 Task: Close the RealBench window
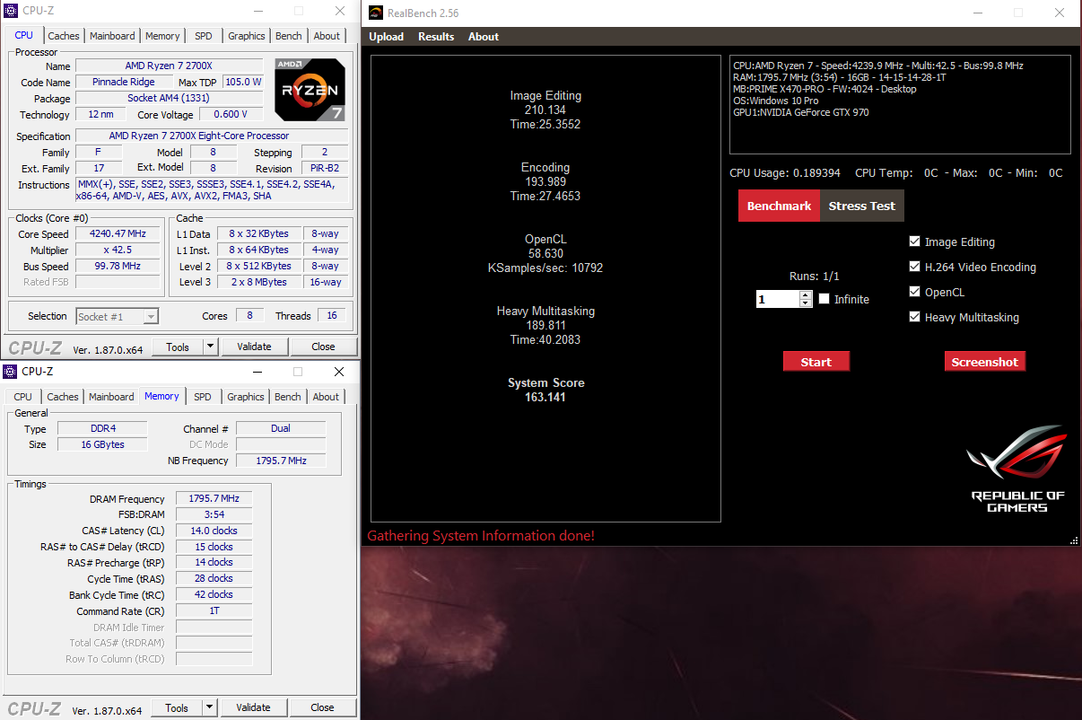coord(1059,13)
